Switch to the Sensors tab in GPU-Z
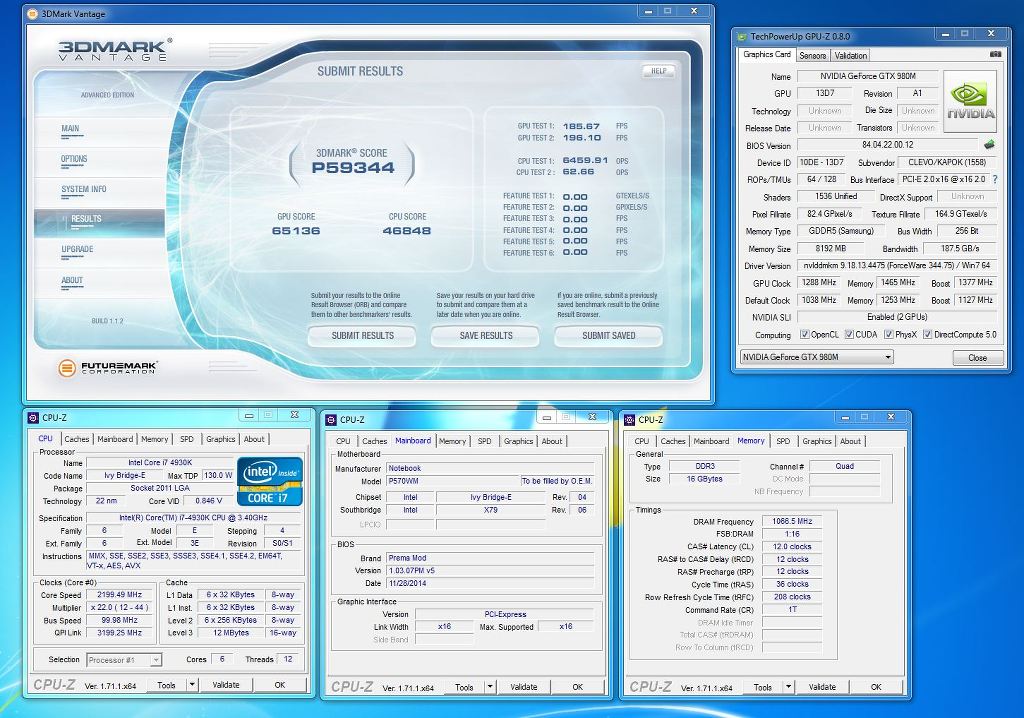This screenshot has width=1024, height=718. coord(812,55)
